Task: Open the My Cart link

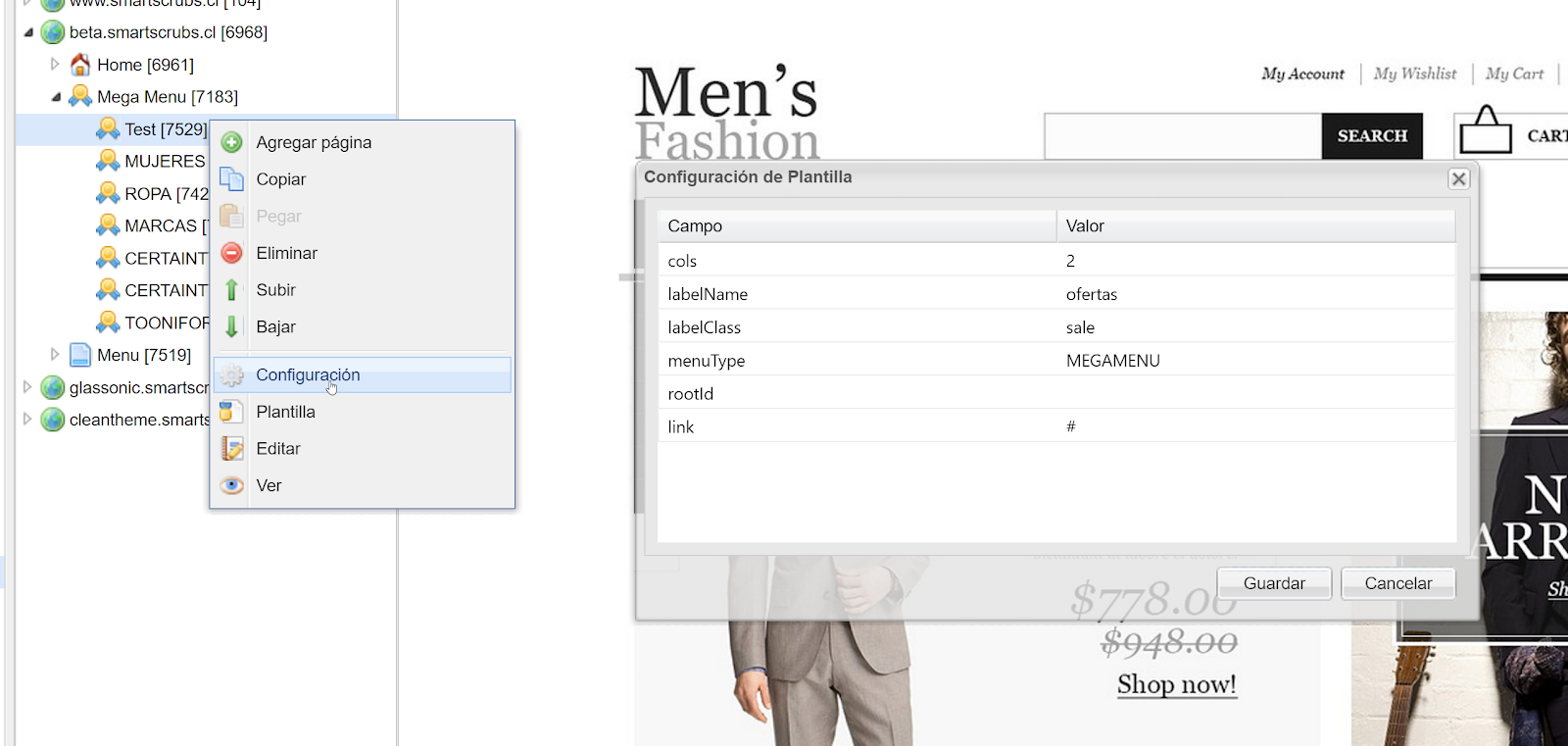Action: [x=1514, y=74]
